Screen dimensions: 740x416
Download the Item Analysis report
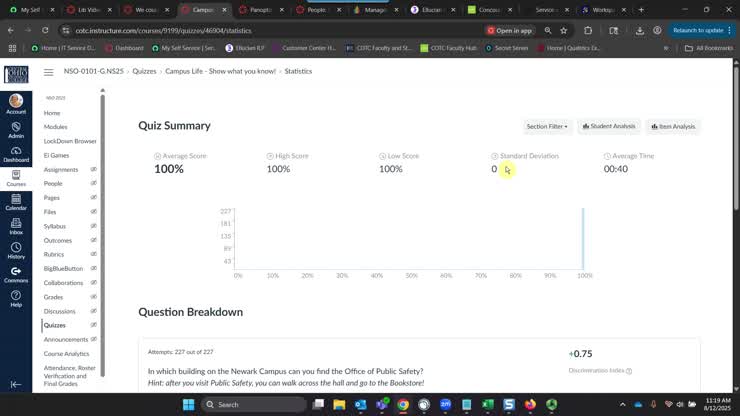pos(673,127)
